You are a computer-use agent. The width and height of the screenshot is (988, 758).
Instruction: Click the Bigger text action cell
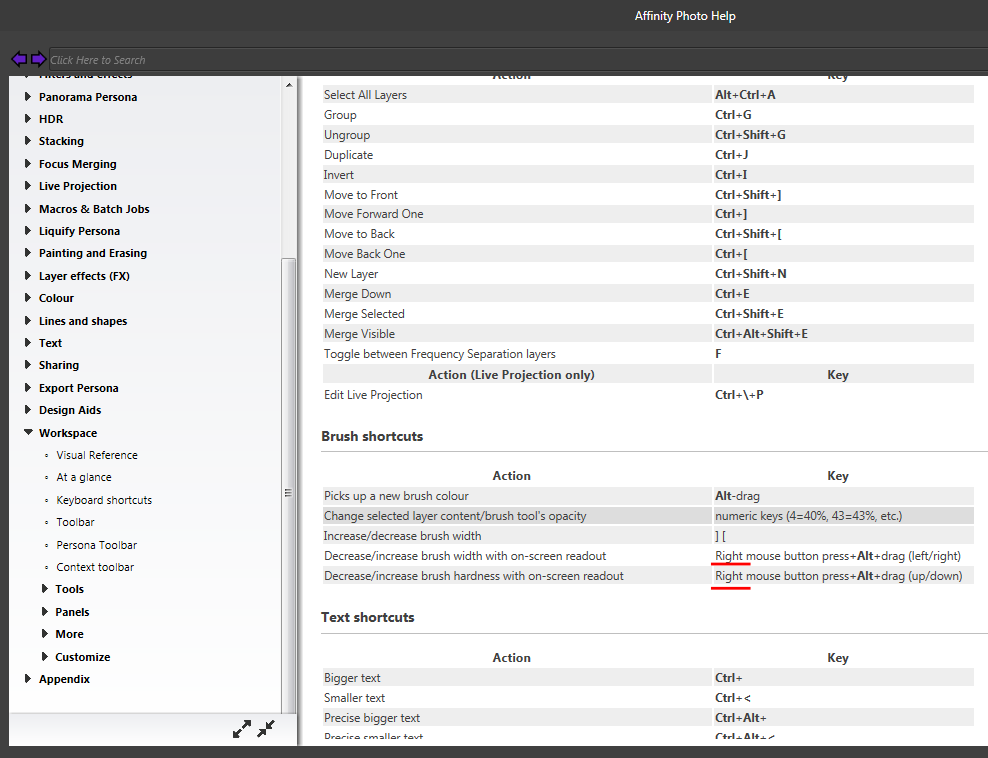click(x=517, y=678)
